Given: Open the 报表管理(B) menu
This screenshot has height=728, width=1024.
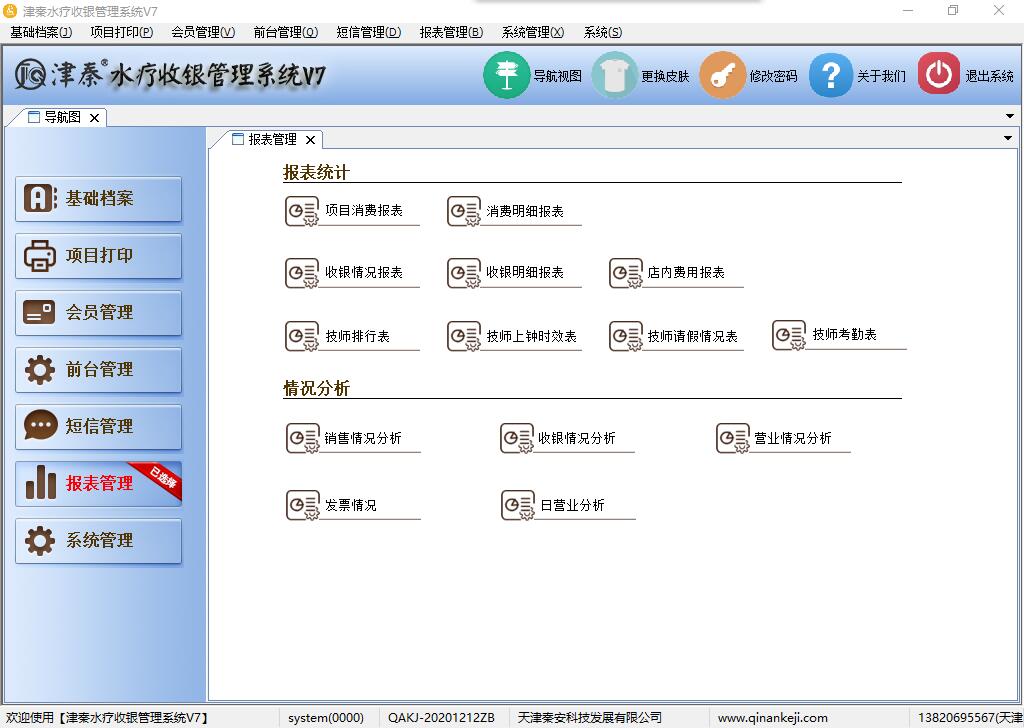Looking at the screenshot, I should pyautogui.click(x=451, y=32).
